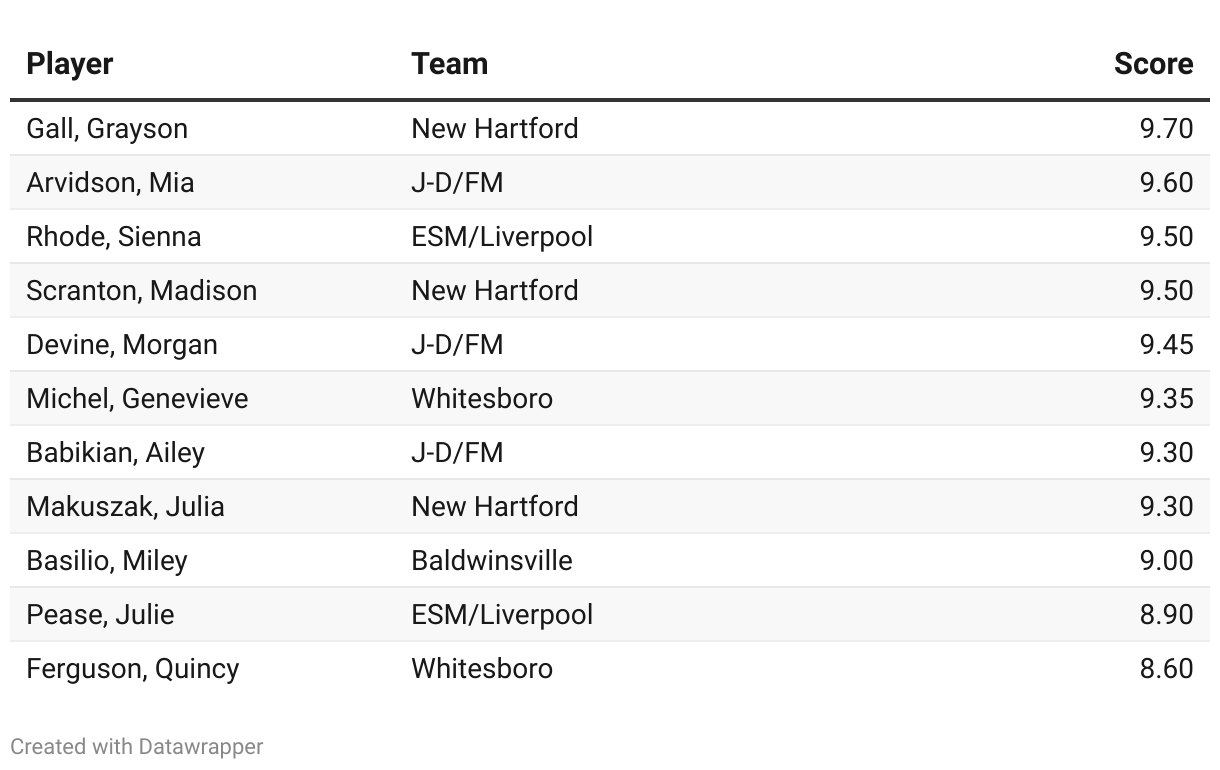Screen dimensions: 1220x770
Task: Select the Rhode, Sienna row name
Action: point(114,237)
